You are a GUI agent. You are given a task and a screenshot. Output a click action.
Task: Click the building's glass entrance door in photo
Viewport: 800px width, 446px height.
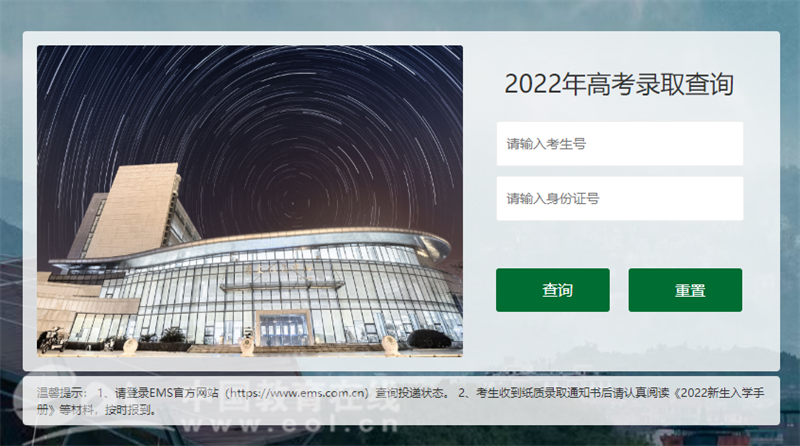coord(283,330)
